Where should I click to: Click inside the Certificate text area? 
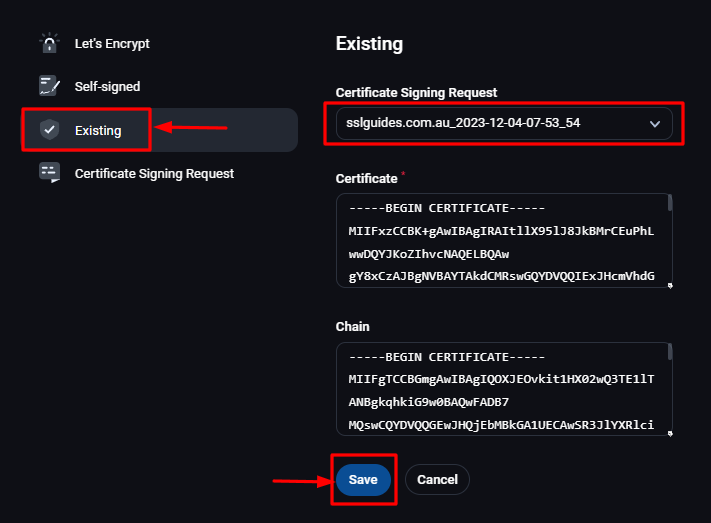tap(500, 240)
